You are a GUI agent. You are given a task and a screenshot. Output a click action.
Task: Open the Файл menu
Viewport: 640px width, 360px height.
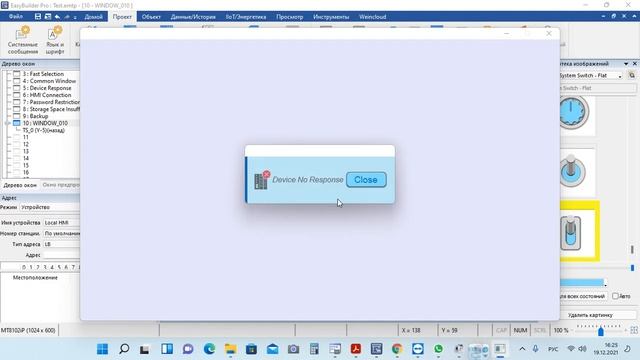[16, 17]
